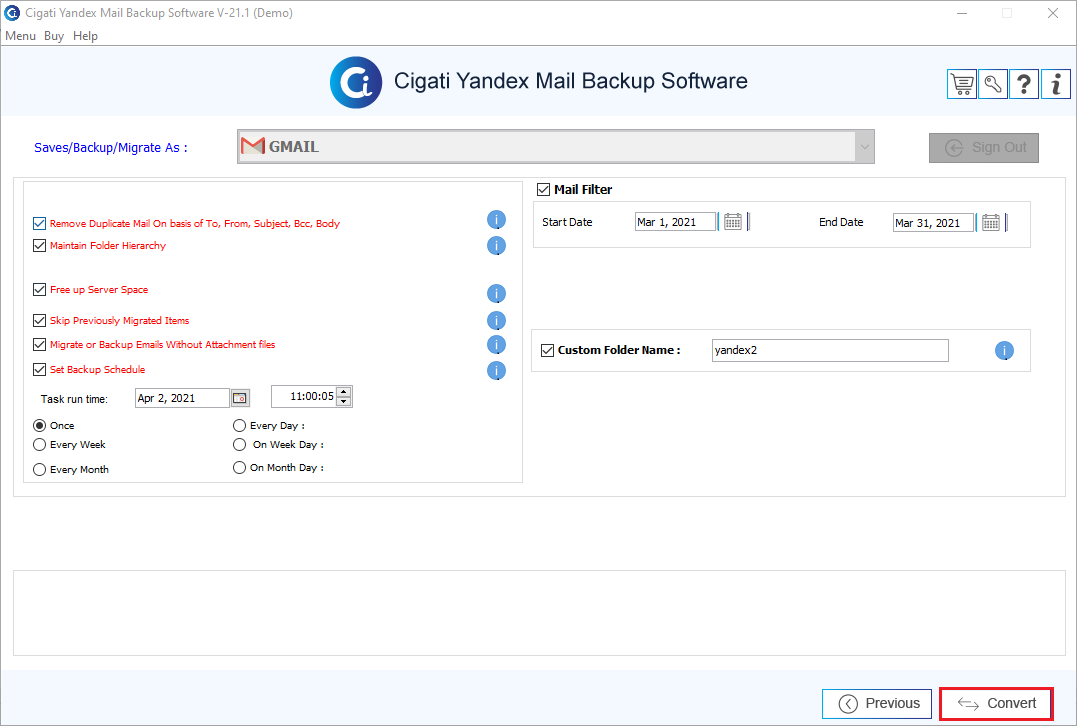Click the task run date field Apr 2, 2021
Image resolution: width=1077 pixels, height=726 pixels.
point(182,398)
